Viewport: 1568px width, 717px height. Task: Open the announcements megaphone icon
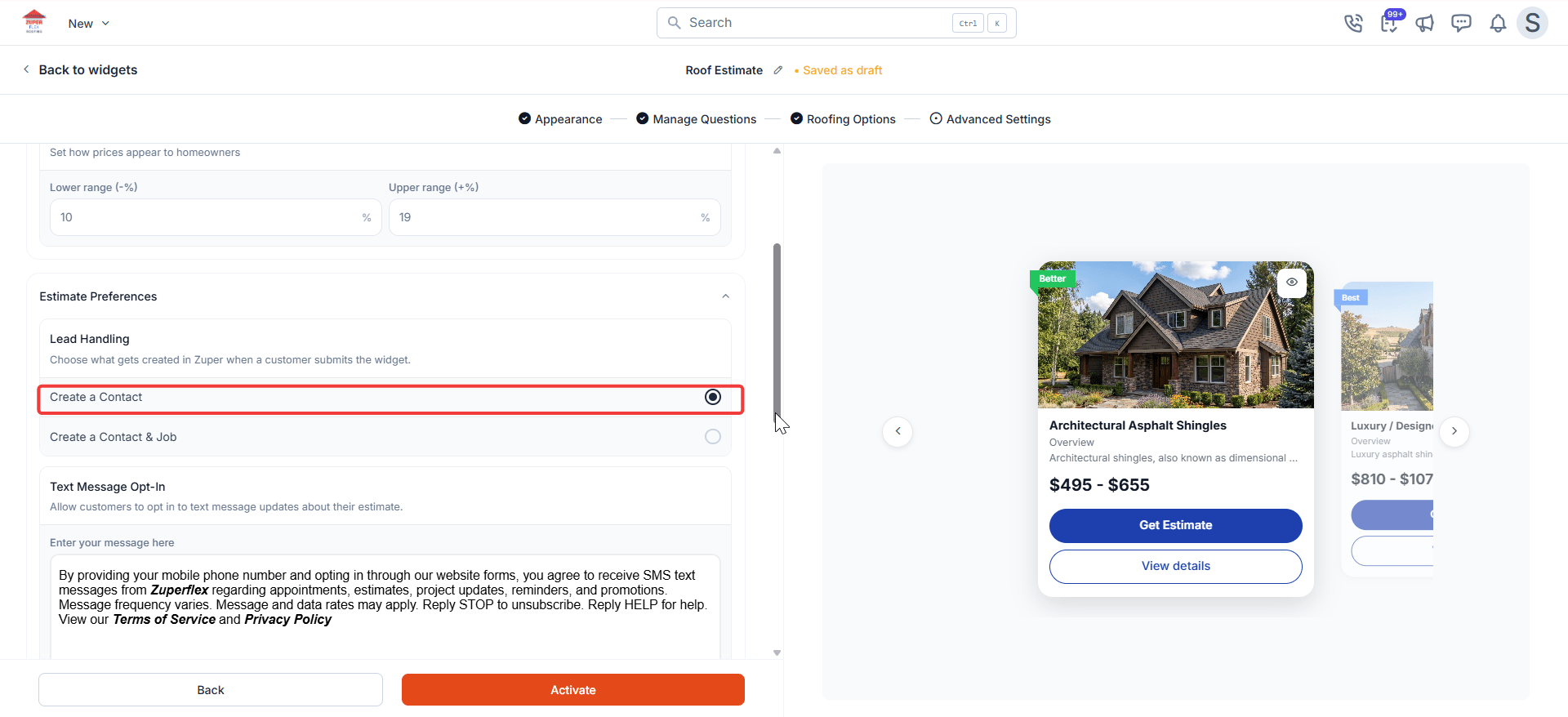pyautogui.click(x=1425, y=23)
